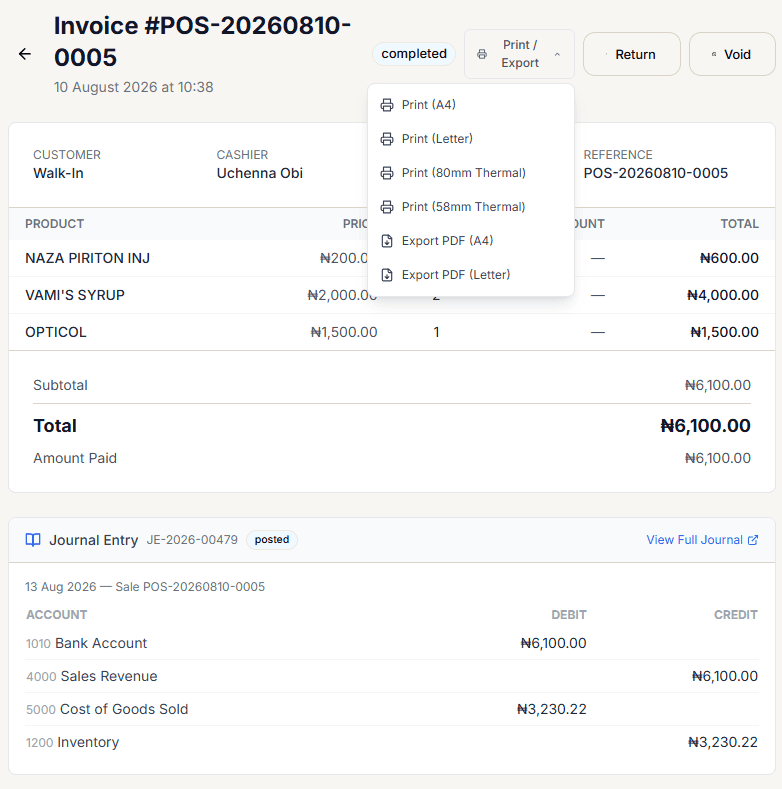Click the 1200 Inventory account
Image resolution: width=782 pixels, height=789 pixels.
(x=72, y=743)
